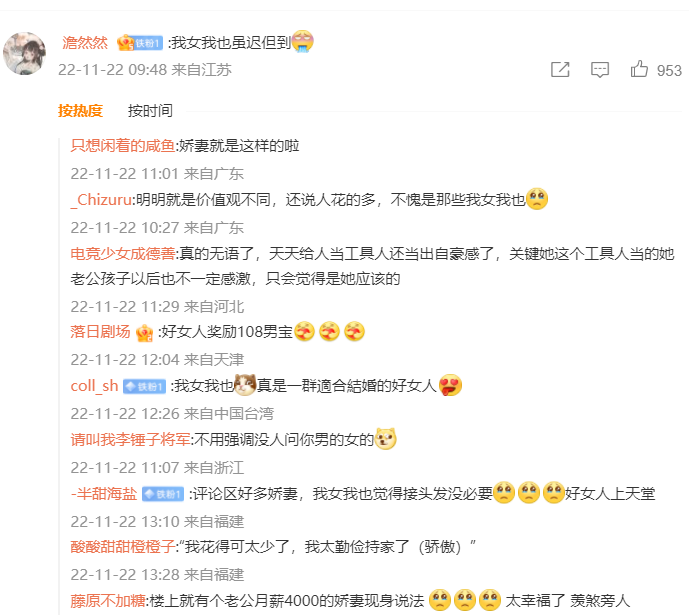Click the 铁粉1 badge beside 澹然然
The image size is (689, 615).
tap(148, 43)
